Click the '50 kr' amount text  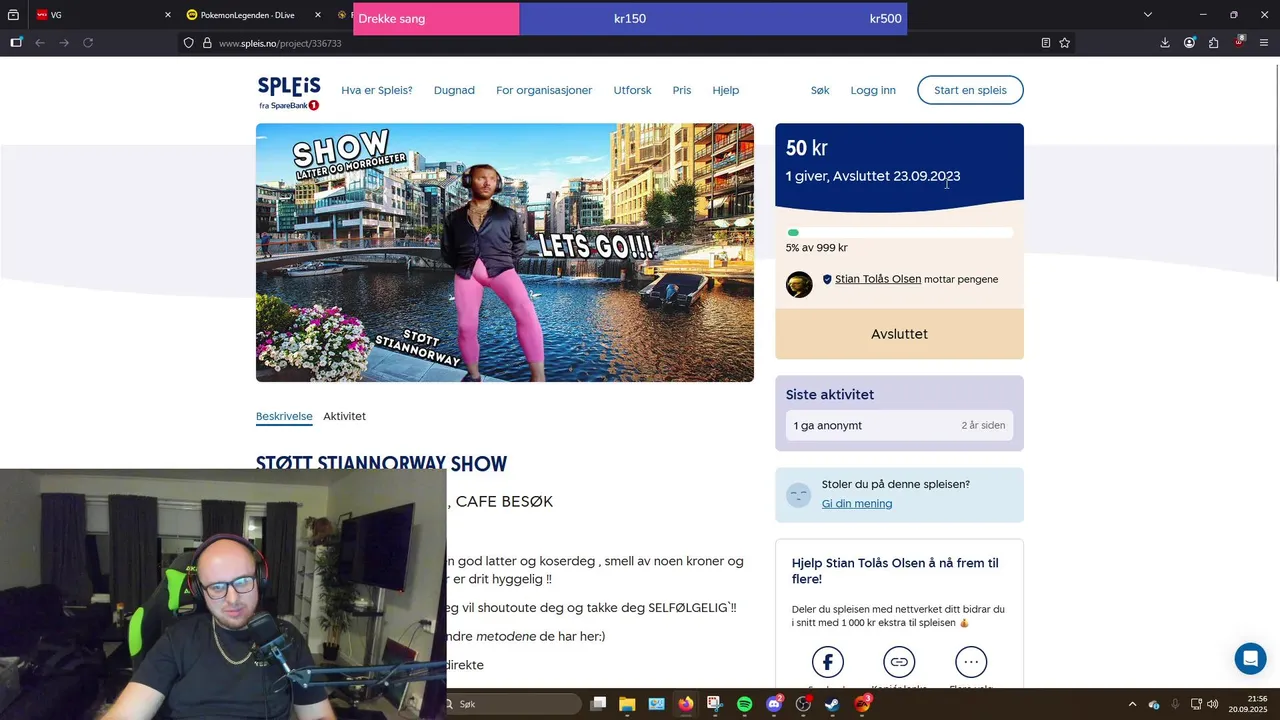click(806, 148)
